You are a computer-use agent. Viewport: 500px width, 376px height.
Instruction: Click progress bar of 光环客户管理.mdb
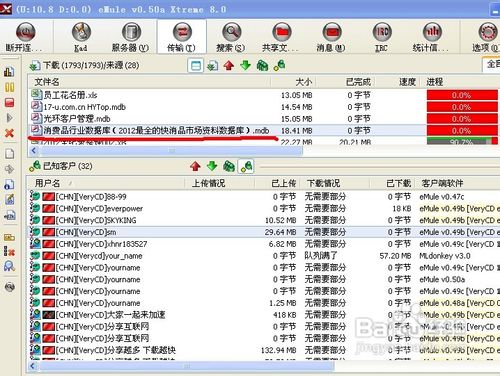point(462,119)
